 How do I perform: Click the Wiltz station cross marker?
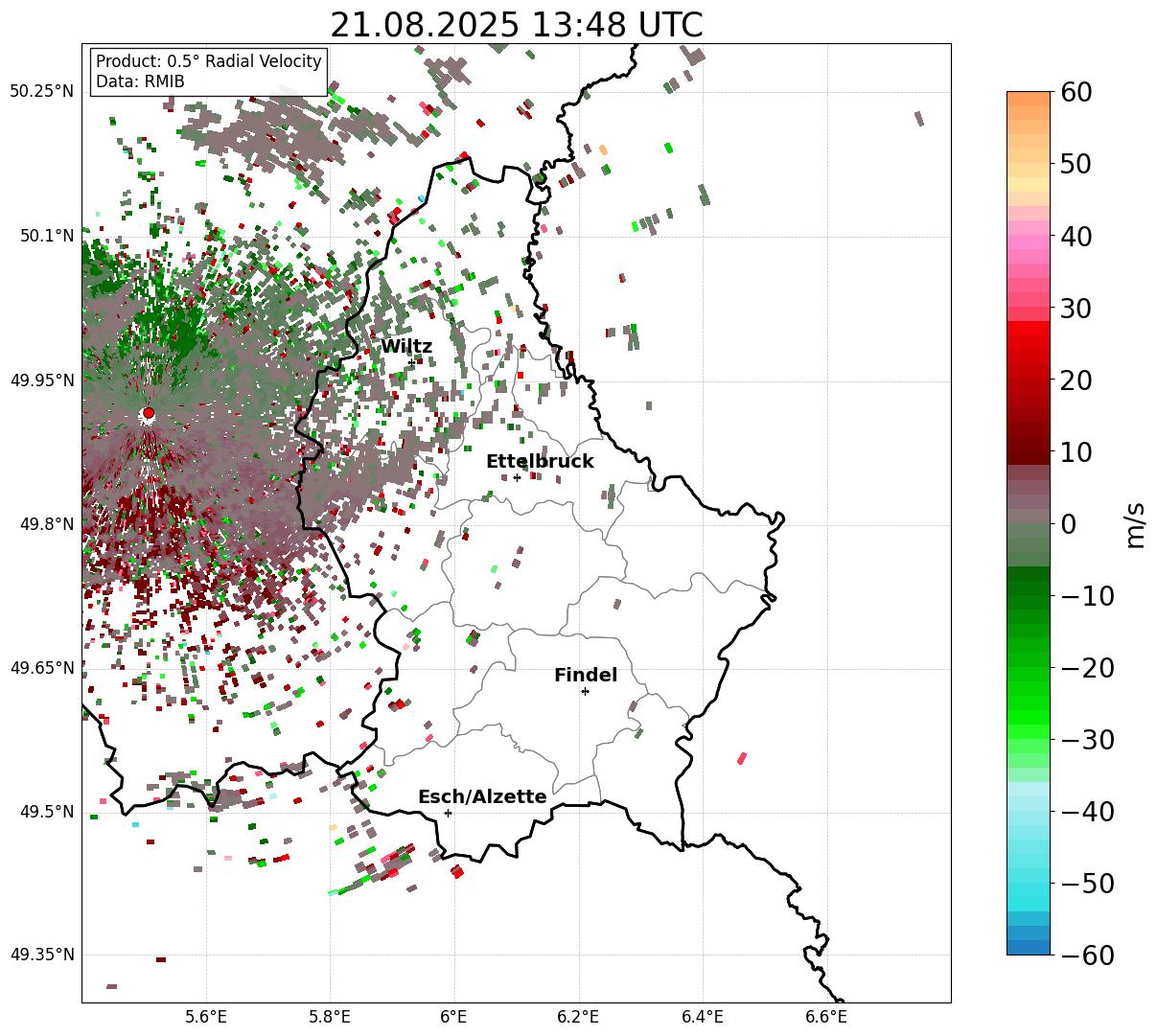412,362
